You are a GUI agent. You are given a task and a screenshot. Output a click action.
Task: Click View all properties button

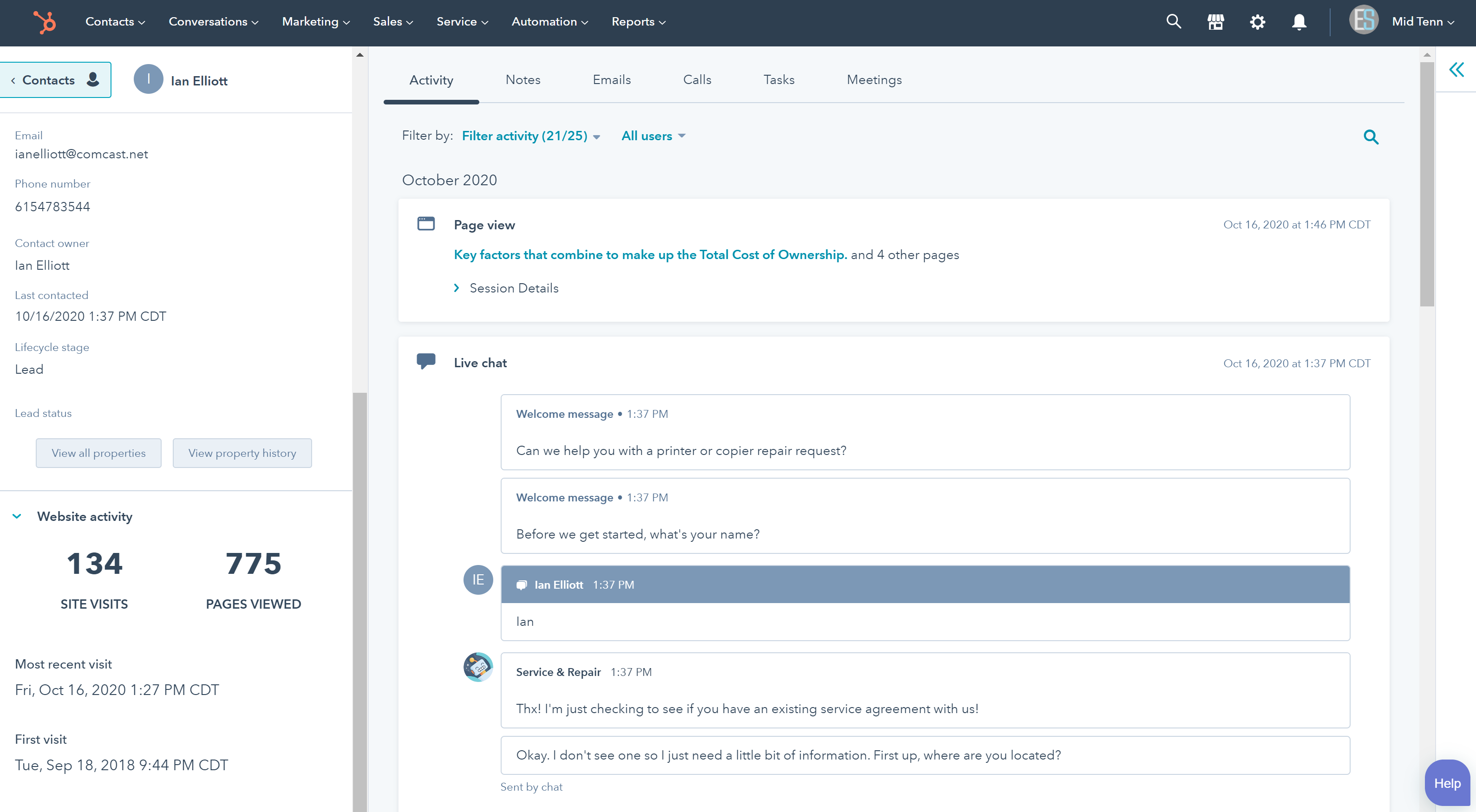(x=98, y=453)
